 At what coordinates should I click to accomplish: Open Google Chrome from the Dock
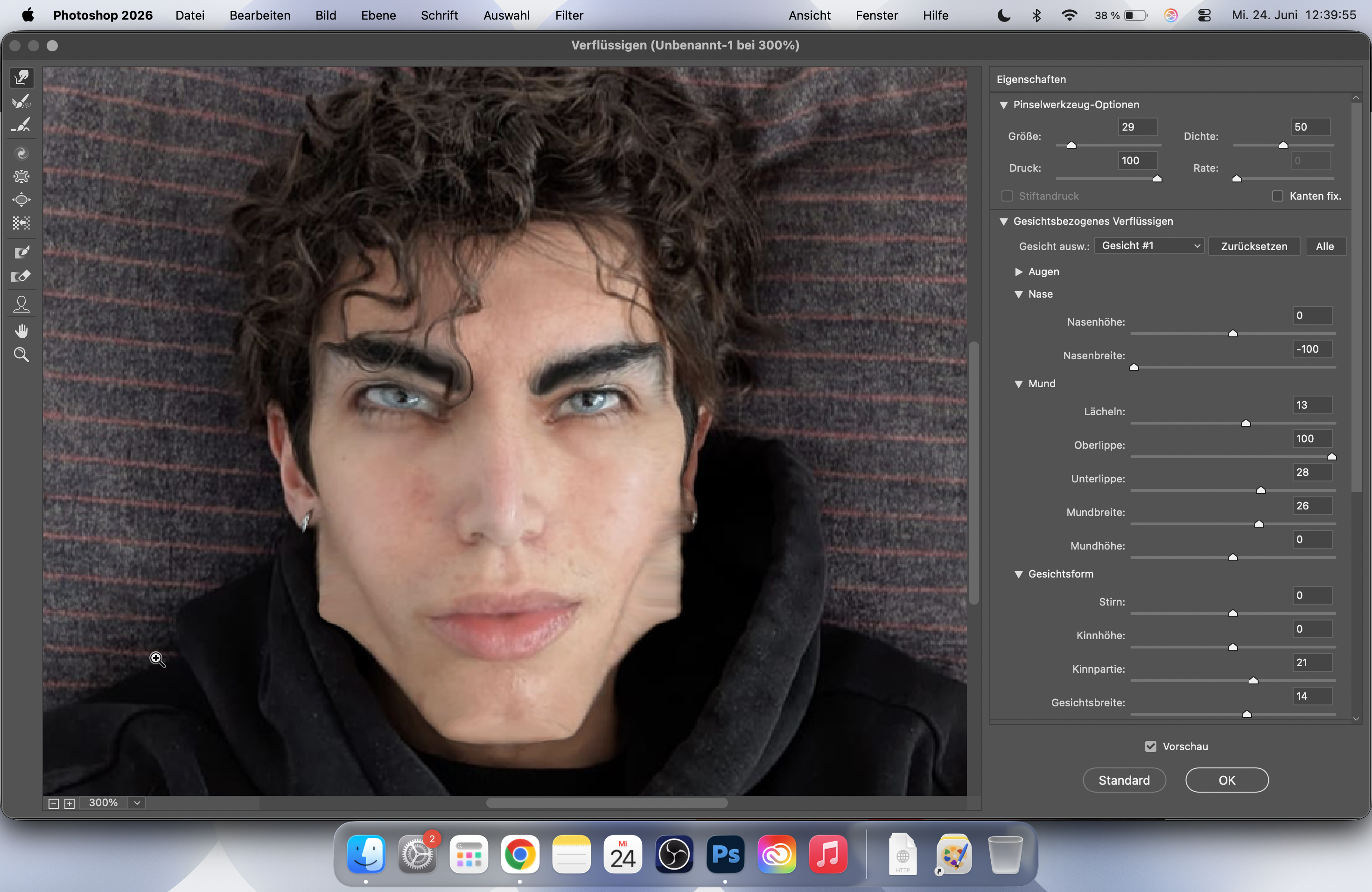click(520, 854)
